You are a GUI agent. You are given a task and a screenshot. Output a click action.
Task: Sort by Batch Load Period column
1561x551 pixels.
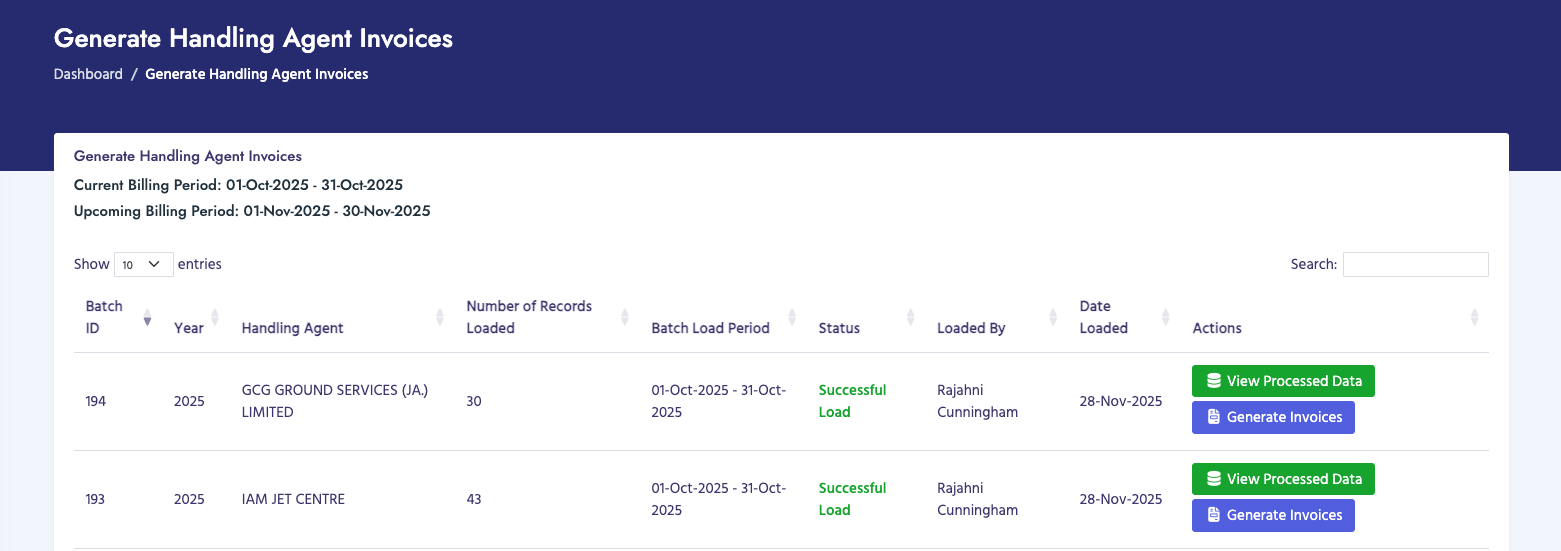pos(723,317)
